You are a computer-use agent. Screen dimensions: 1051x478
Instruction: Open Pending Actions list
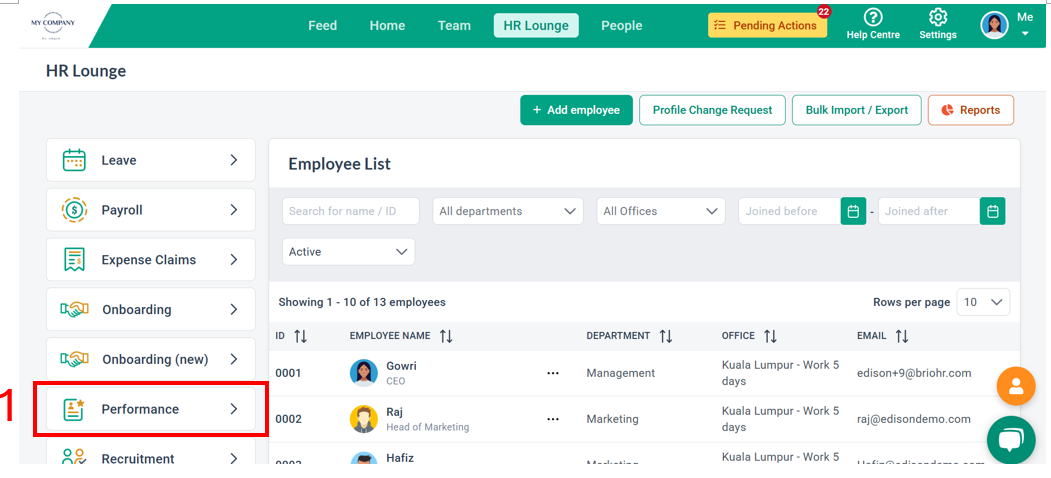[767, 25]
